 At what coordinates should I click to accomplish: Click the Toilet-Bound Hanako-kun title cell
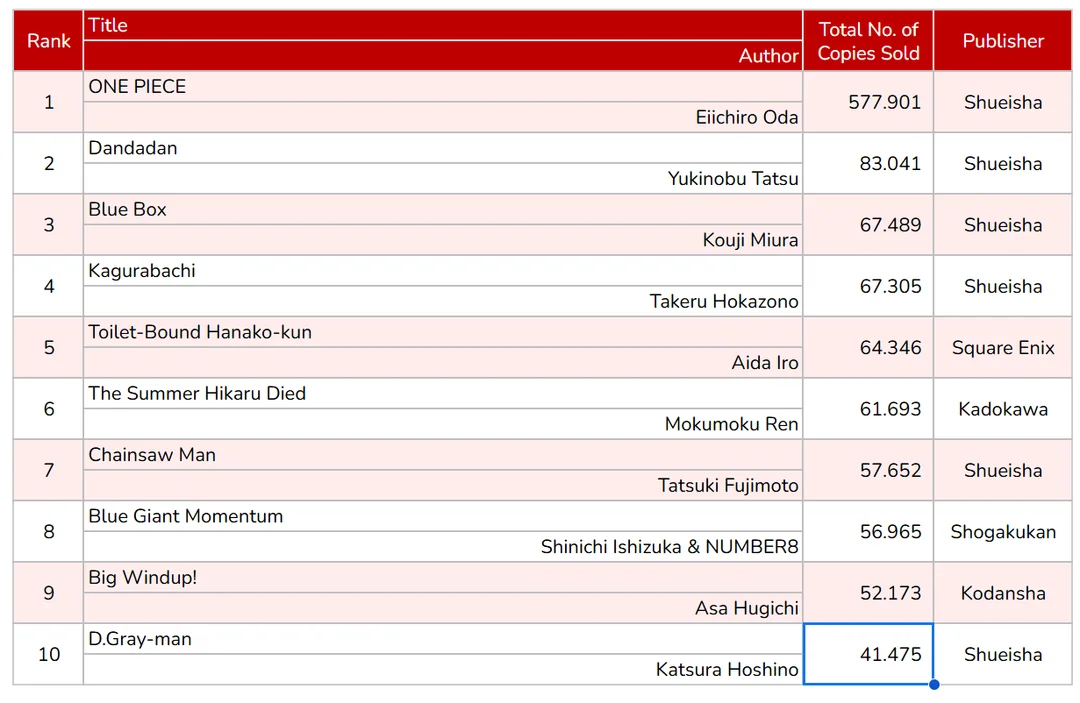tap(443, 332)
